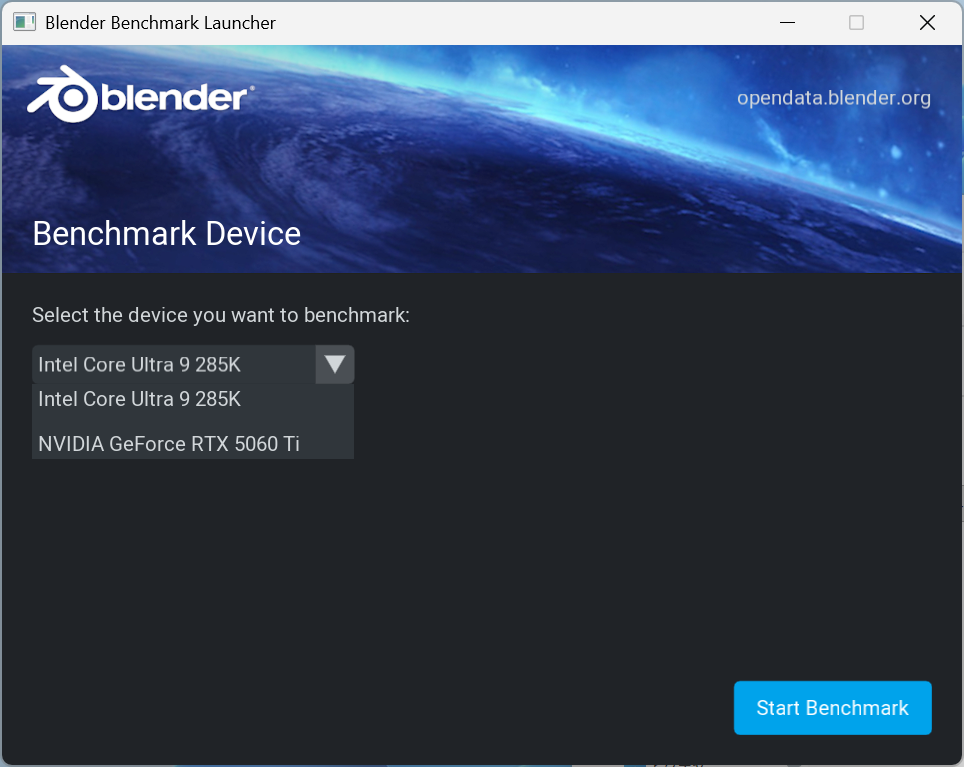Open the opendata.blender.org link

(834, 98)
